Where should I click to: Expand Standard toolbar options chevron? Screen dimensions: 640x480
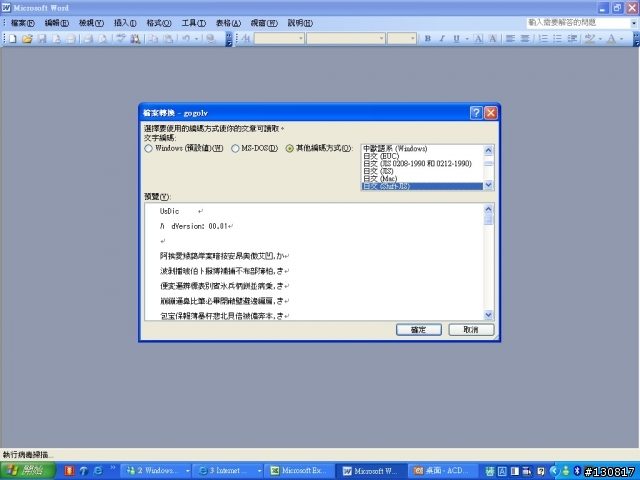(x=229, y=39)
